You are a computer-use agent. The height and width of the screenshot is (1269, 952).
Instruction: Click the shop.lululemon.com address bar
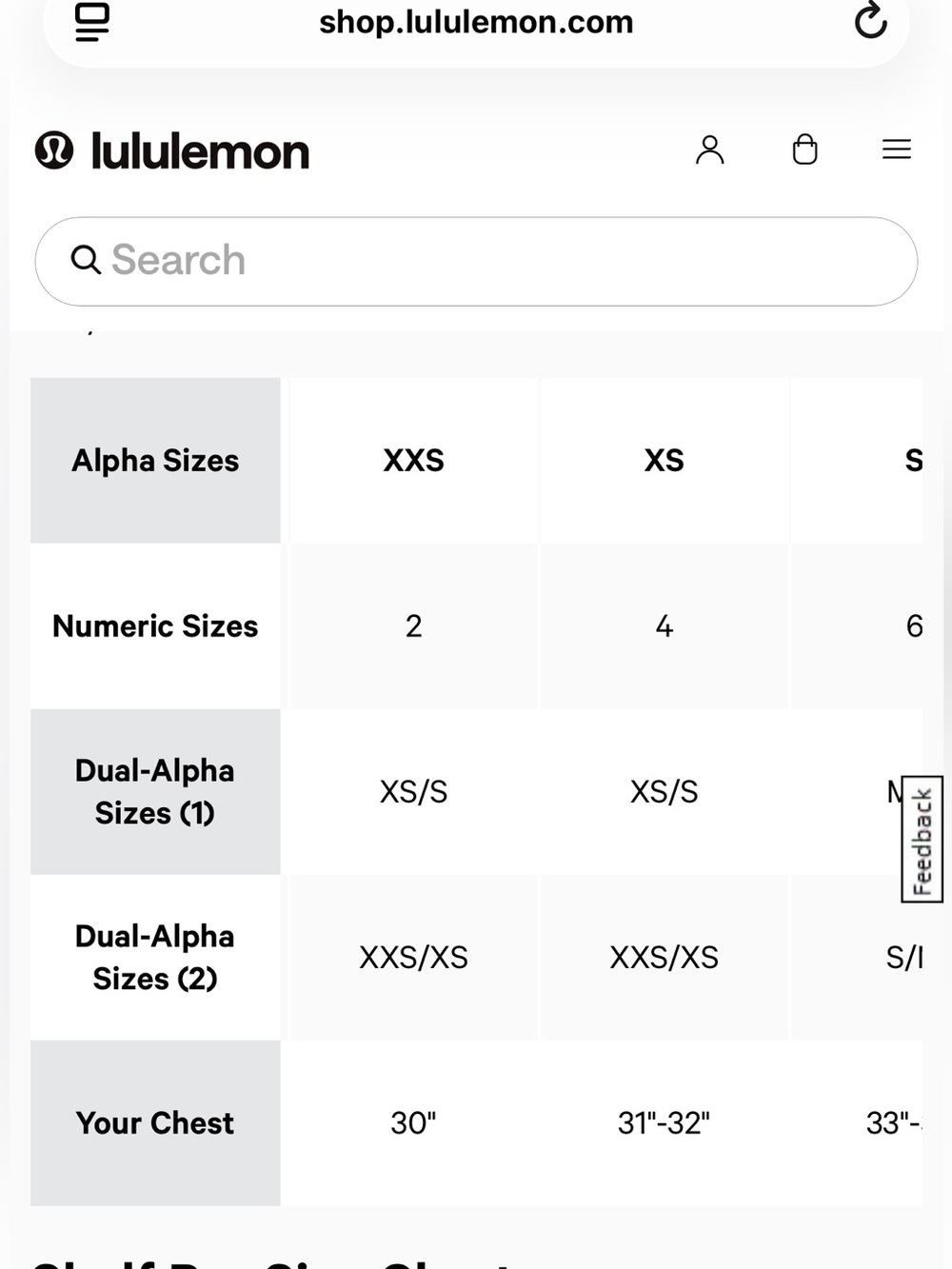(476, 22)
